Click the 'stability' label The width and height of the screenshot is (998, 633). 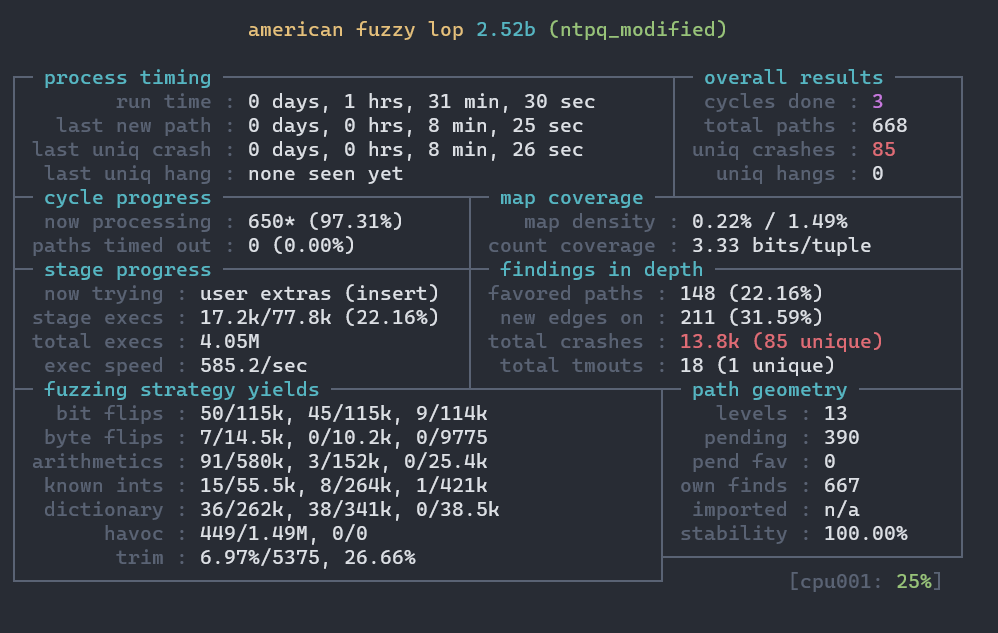(733, 533)
